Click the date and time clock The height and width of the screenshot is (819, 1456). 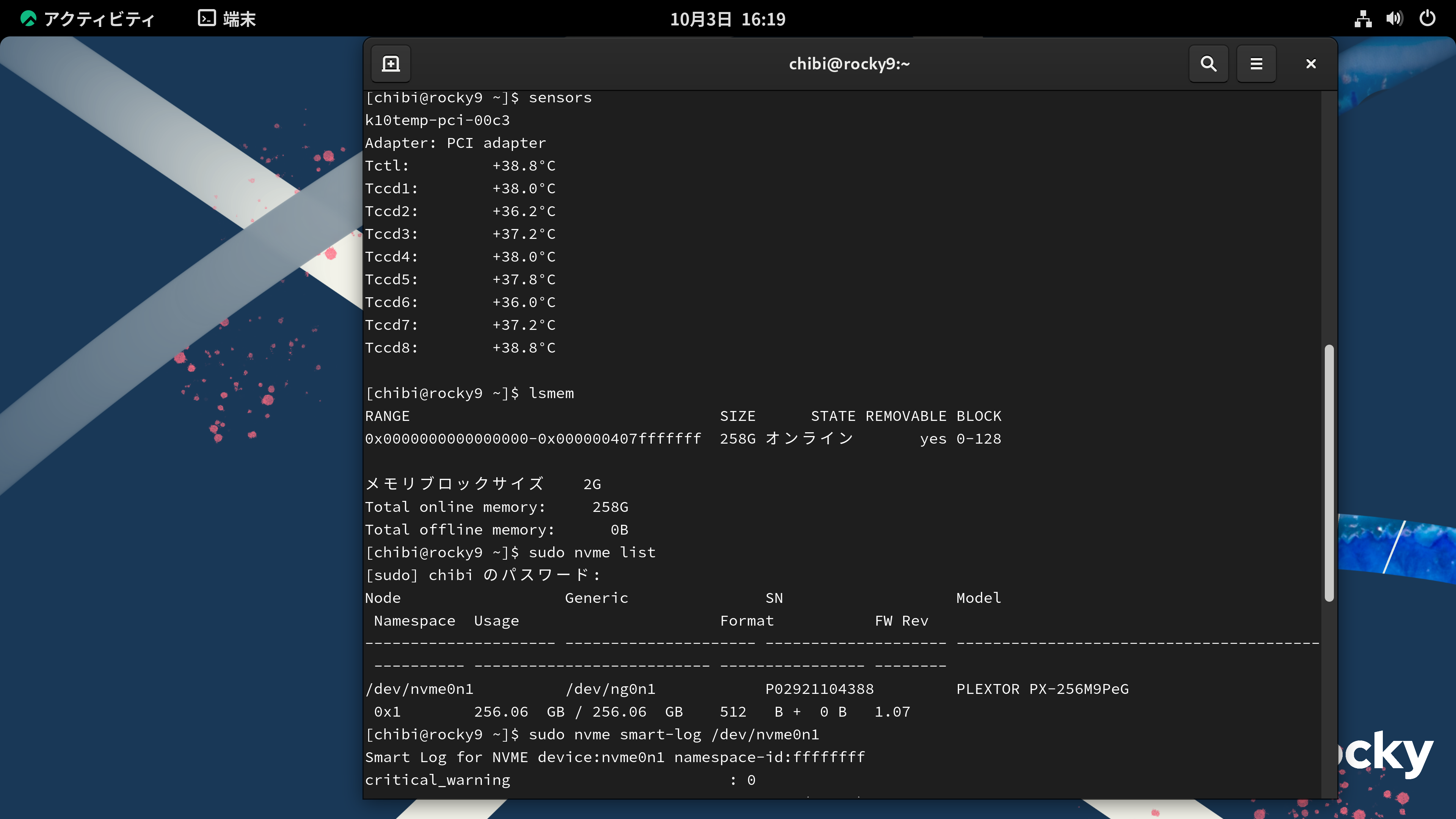[x=728, y=19]
